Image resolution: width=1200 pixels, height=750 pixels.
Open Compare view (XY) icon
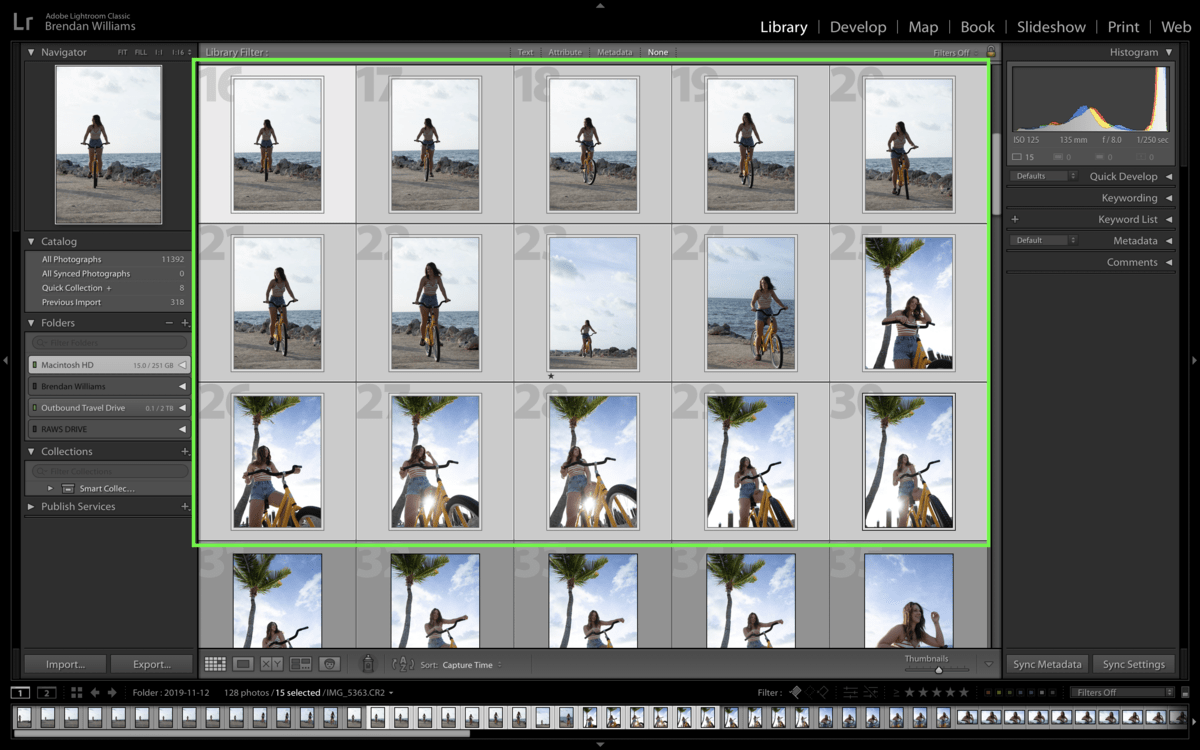[x=271, y=664]
